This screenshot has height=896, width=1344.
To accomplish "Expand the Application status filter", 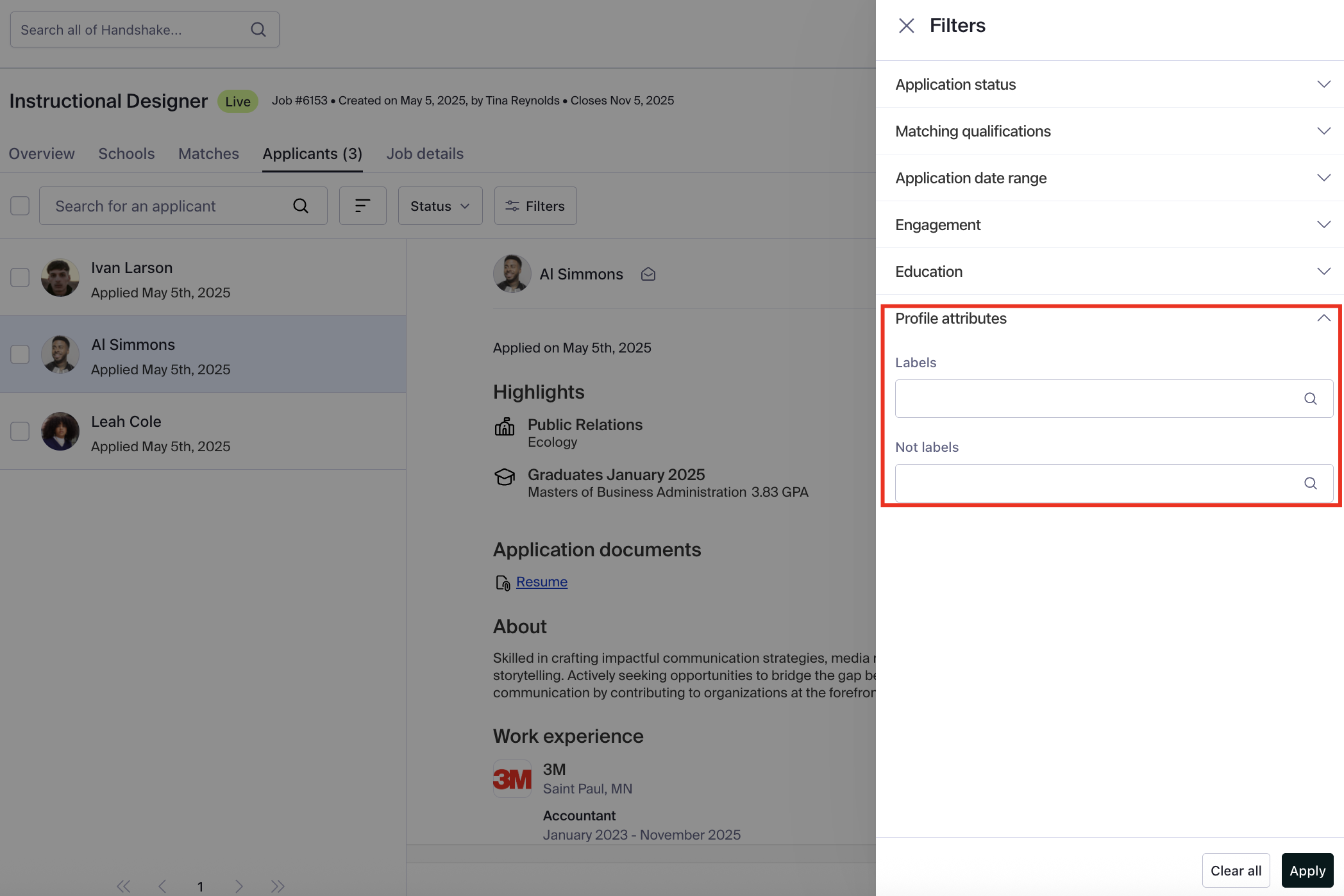I will 1110,85.
